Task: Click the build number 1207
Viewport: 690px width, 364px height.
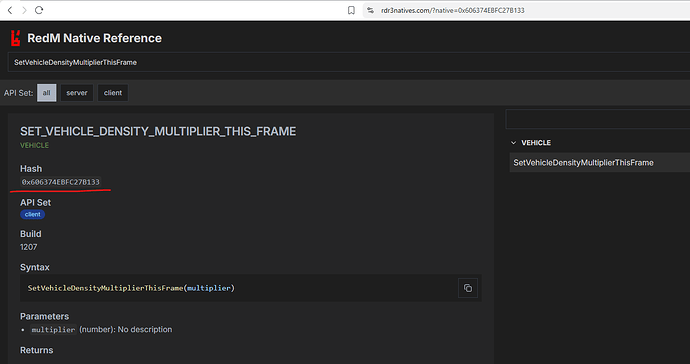Action: [29, 247]
